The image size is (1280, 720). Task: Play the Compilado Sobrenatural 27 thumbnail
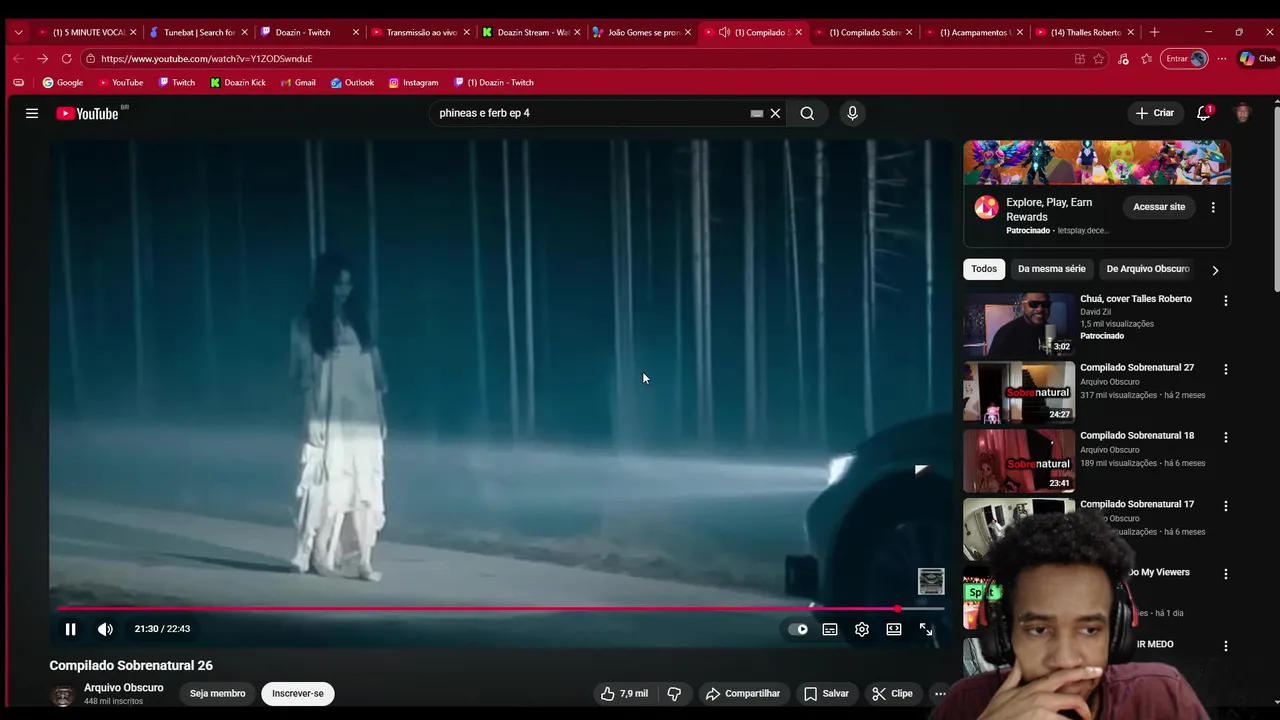[x=1019, y=392]
